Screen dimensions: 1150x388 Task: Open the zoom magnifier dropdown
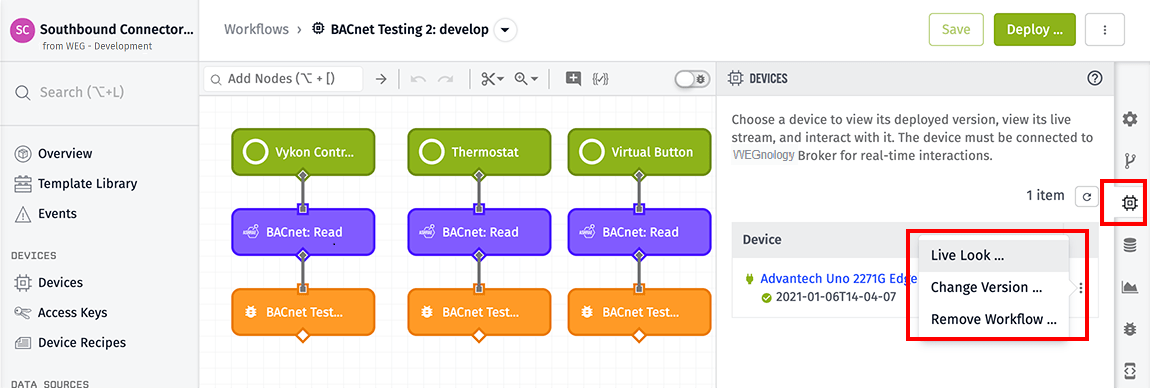pos(527,79)
